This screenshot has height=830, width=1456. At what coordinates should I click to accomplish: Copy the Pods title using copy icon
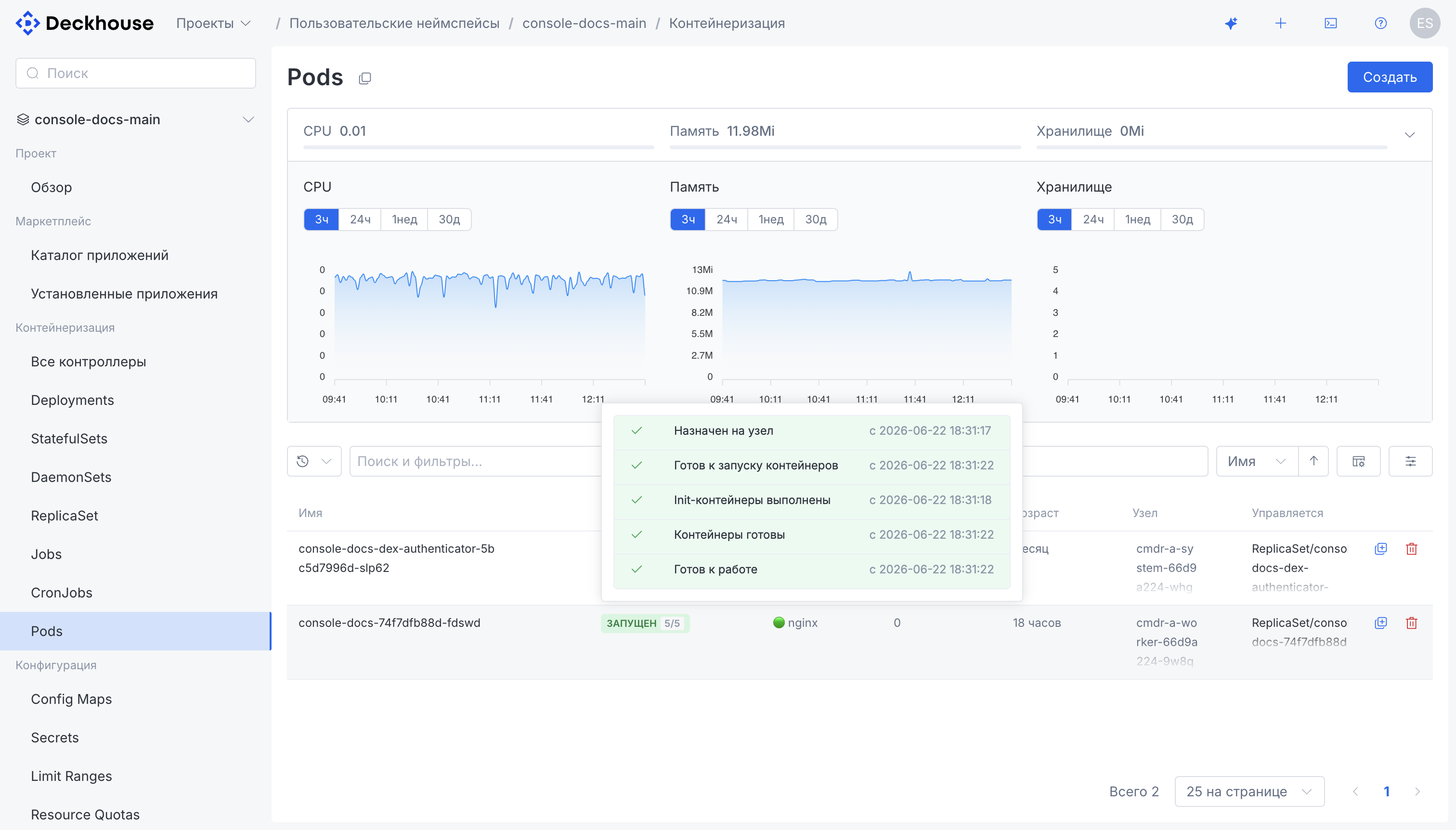tap(365, 78)
